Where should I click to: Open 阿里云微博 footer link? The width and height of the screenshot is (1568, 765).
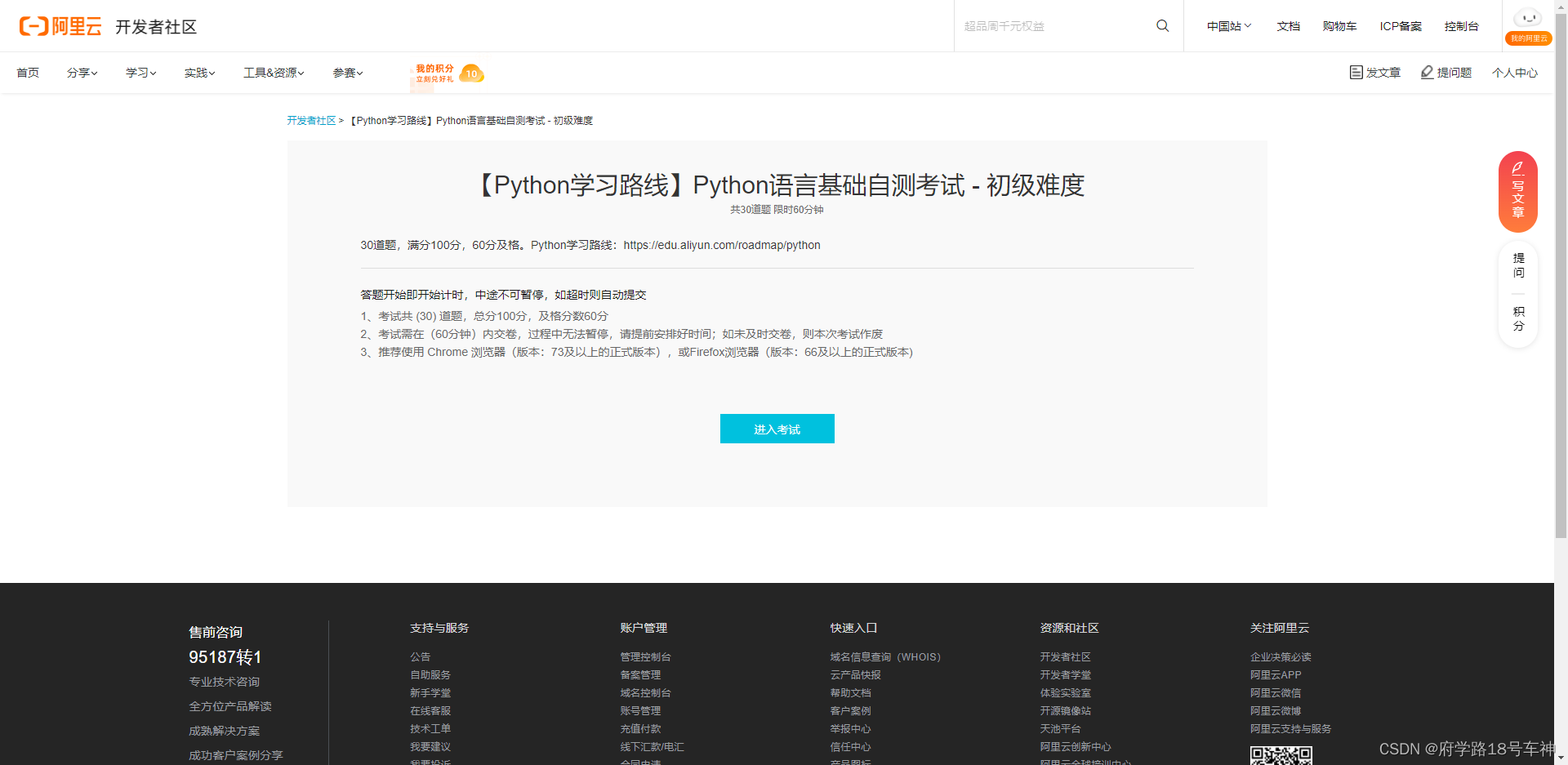[x=1276, y=710]
